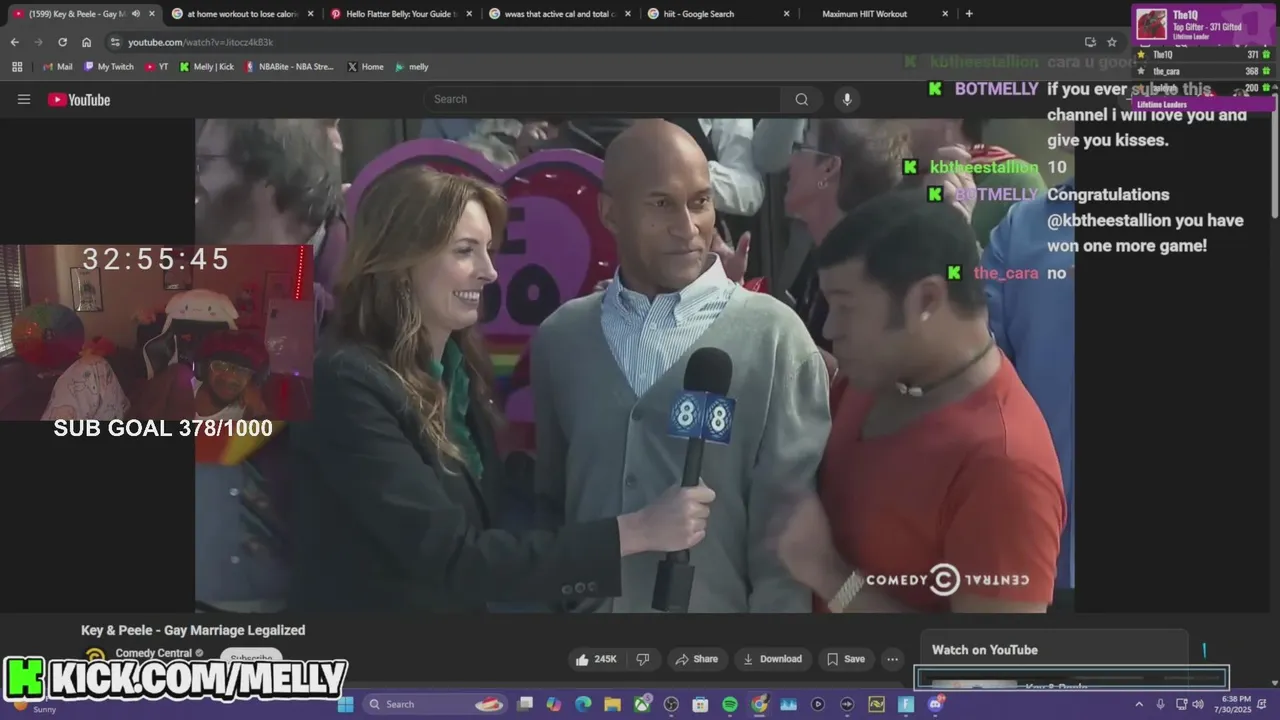Open Xbox app from the taskbar

[642, 704]
